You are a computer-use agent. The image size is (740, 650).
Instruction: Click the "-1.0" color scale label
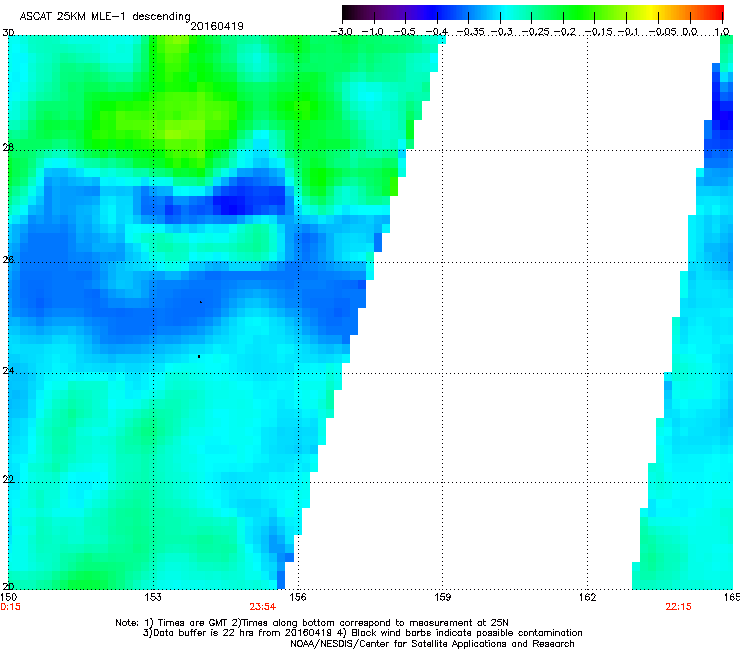(373, 32)
